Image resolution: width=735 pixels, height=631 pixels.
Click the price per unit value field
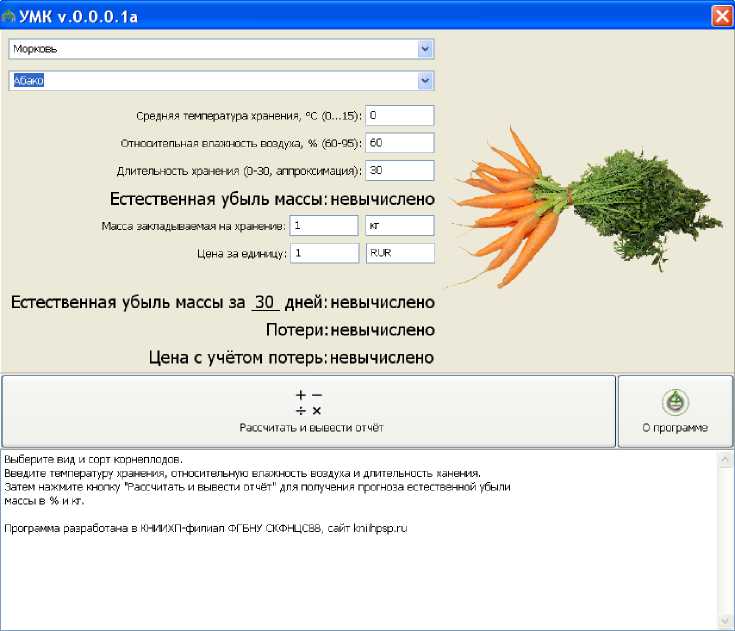point(324,253)
